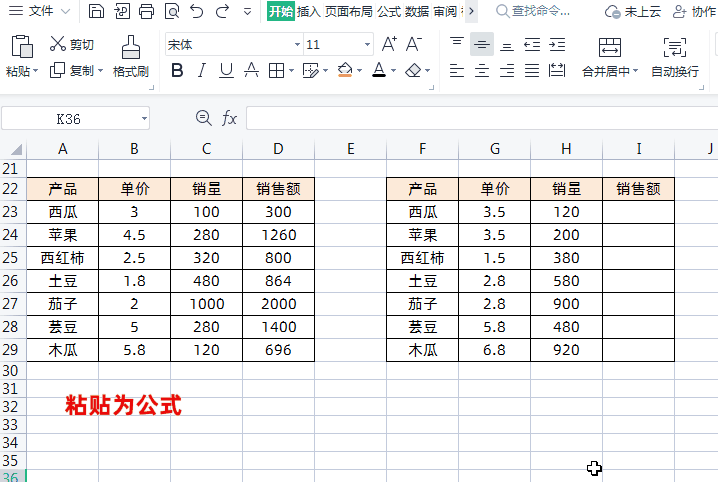This screenshot has height=482, width=718.
Task: Center text horizontally
Action: coord(482,70)
